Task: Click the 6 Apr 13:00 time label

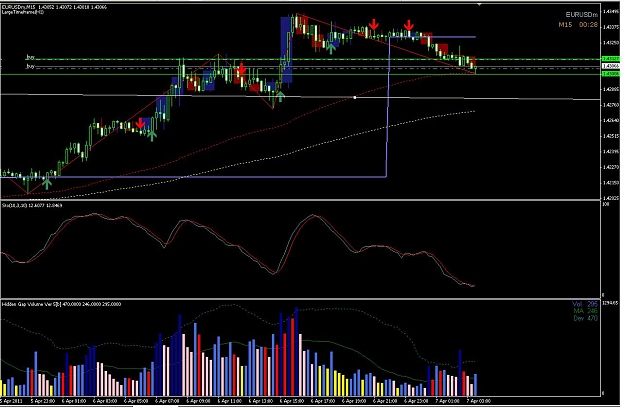Action: 261,401
